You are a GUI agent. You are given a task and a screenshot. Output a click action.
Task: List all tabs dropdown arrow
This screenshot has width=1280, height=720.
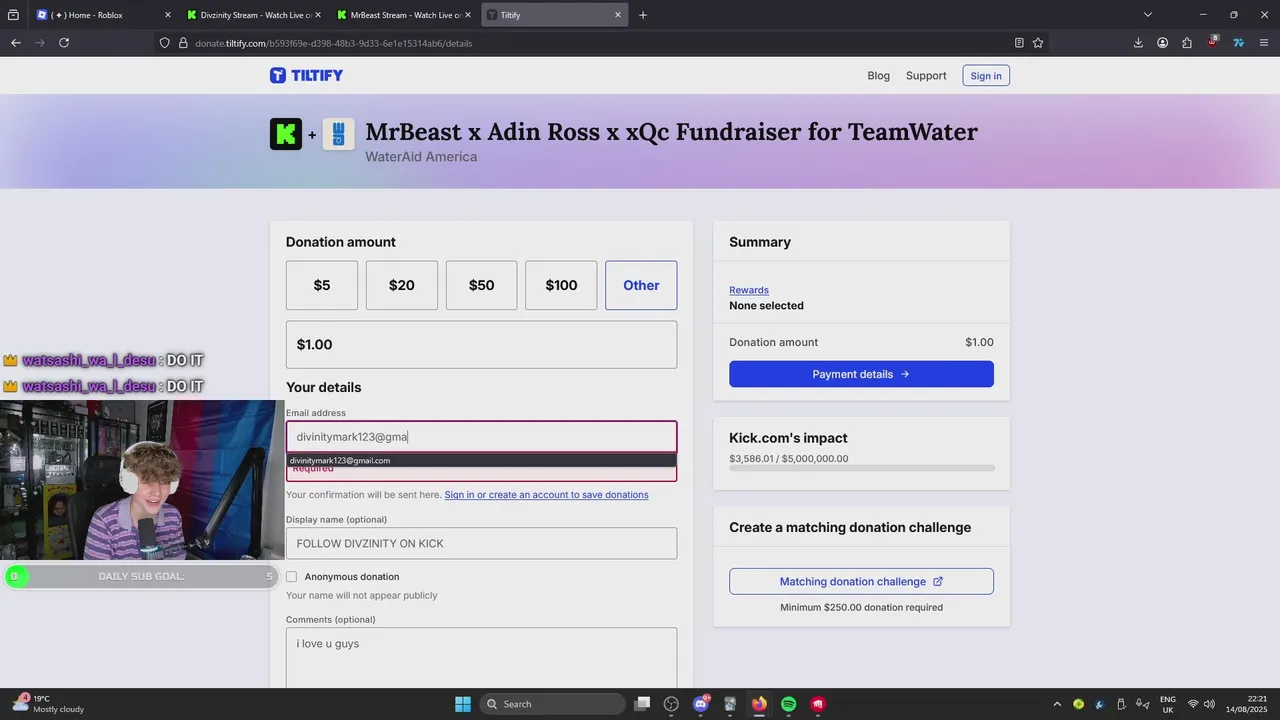pyautogui.click(x=1148, y=15)
